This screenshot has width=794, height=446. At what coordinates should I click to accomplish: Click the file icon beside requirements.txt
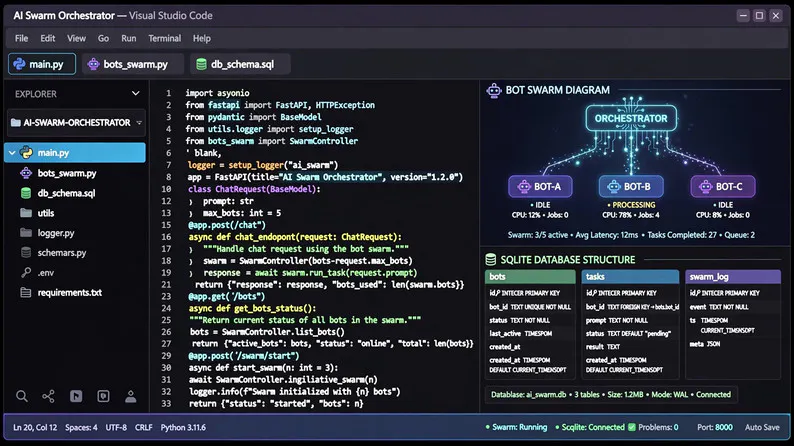(26, 293)
